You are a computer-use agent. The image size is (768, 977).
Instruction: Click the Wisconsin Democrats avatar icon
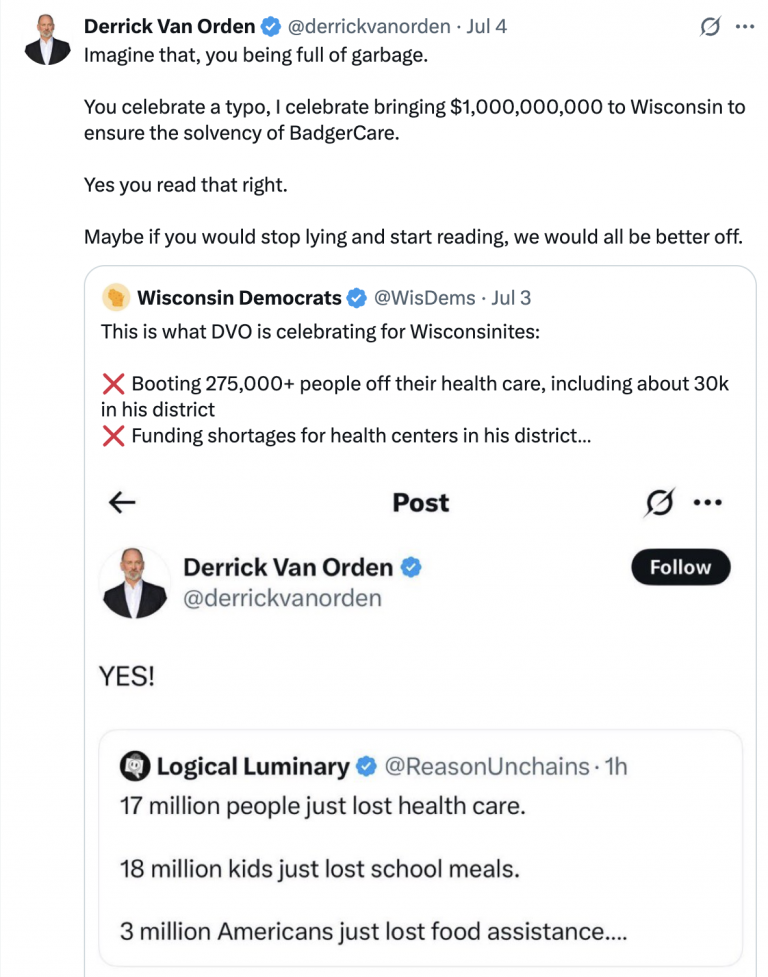(x=116, y=297)
